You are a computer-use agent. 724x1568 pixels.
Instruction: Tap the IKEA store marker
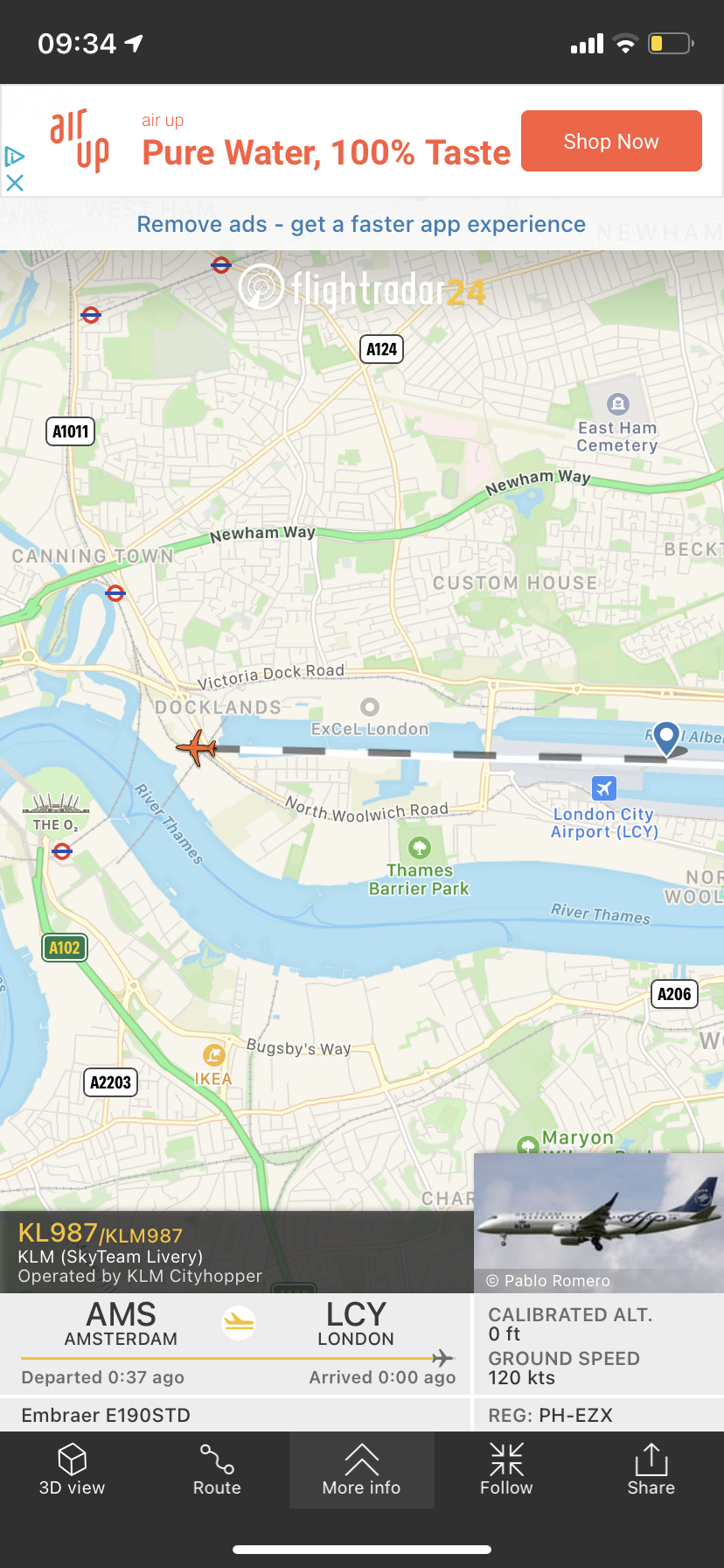pos(213,1054)
